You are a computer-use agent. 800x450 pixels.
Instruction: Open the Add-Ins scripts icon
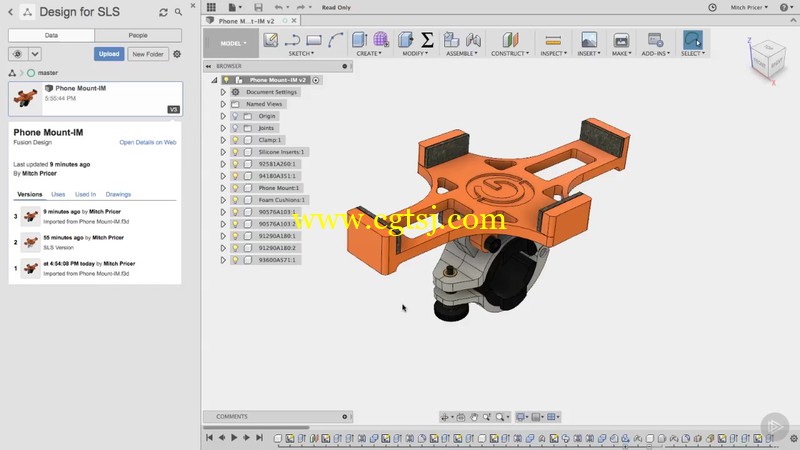[655, 40]
